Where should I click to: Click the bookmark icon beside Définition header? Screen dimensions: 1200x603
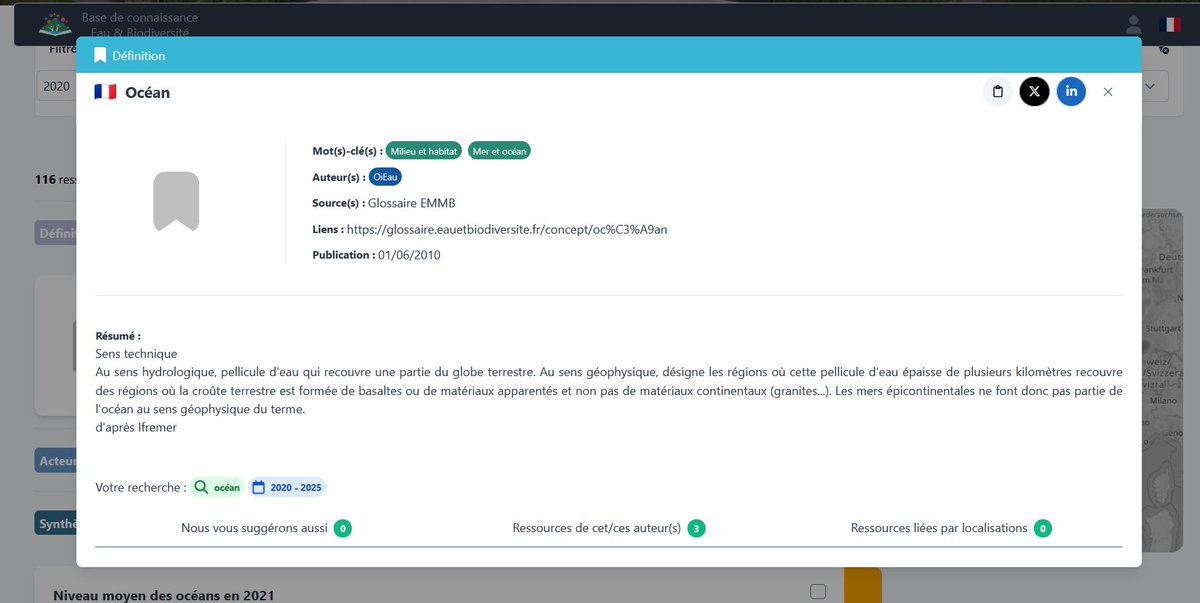point(99,55)
